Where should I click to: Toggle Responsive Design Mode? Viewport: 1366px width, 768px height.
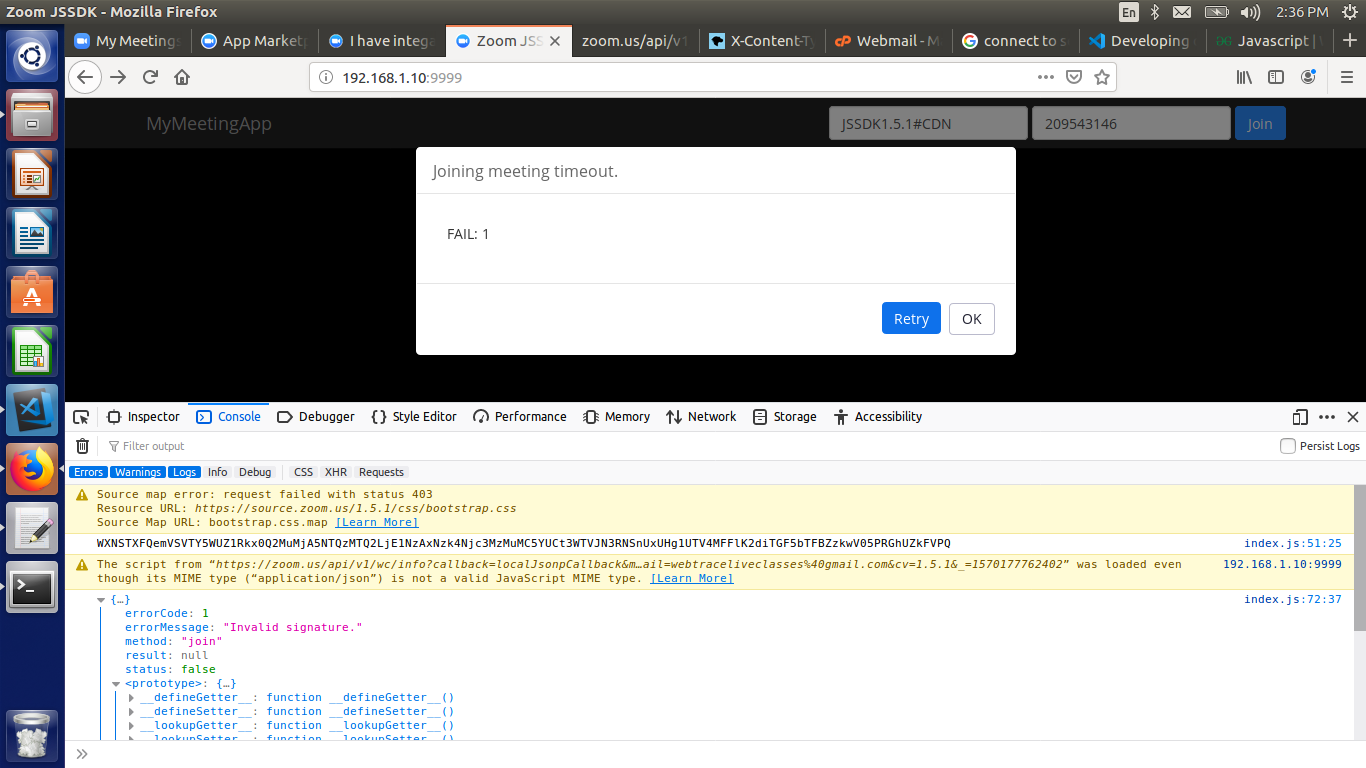tap(1300, 417)
